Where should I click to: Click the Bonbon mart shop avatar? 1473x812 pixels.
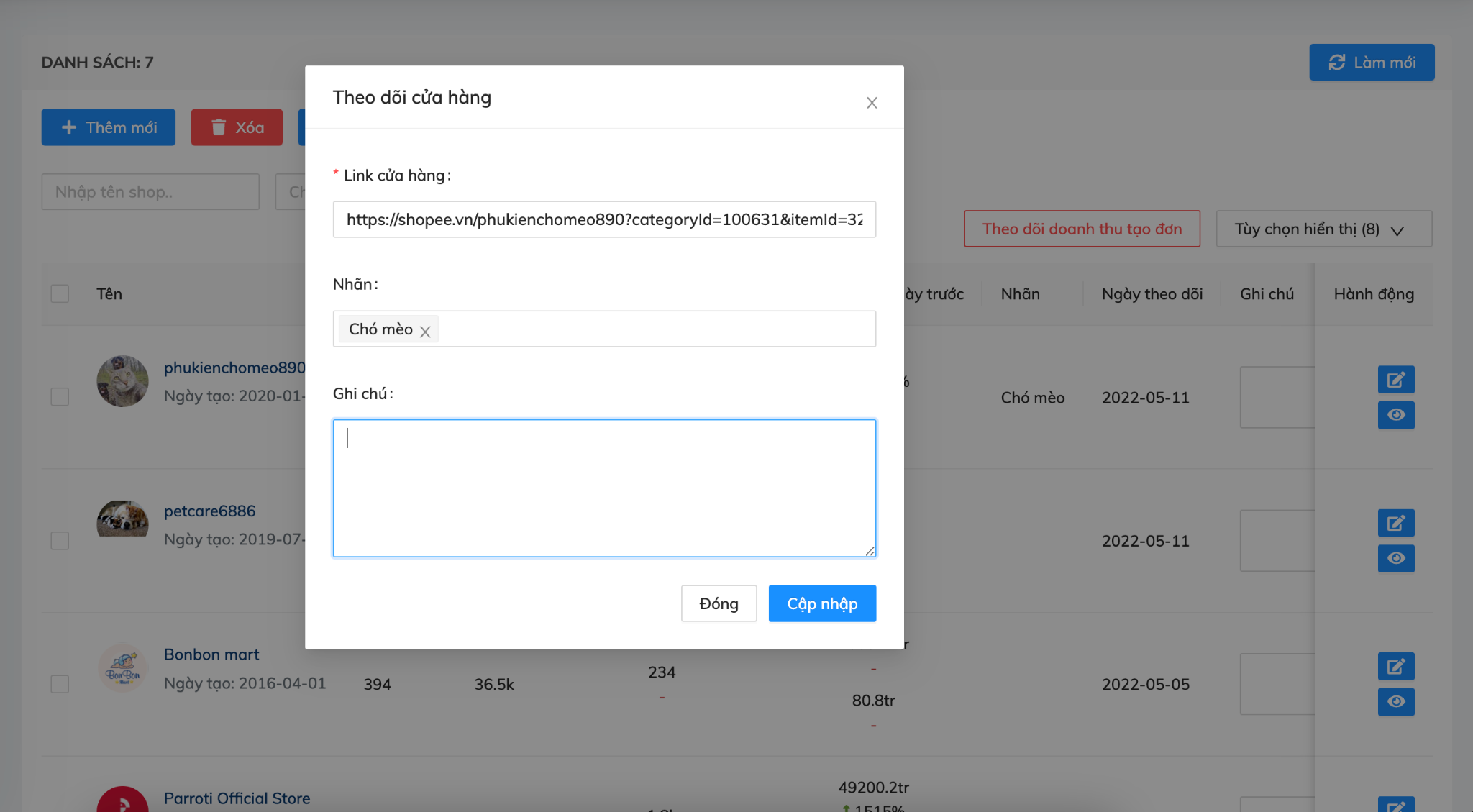[x=122, y=667]
